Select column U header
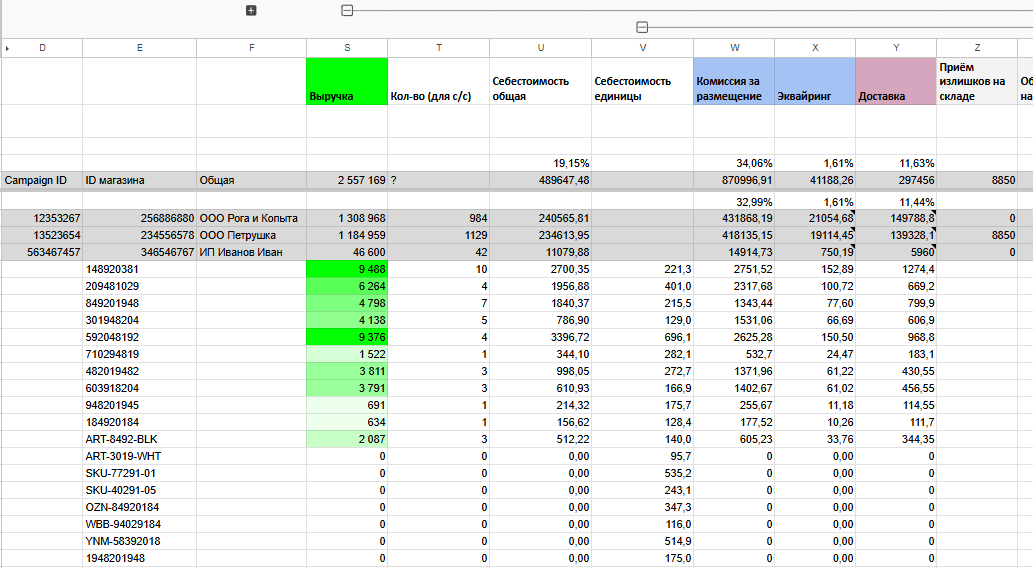Viewport: 1033px width, 568px height. pyautogui.click(x=541, y=48)
